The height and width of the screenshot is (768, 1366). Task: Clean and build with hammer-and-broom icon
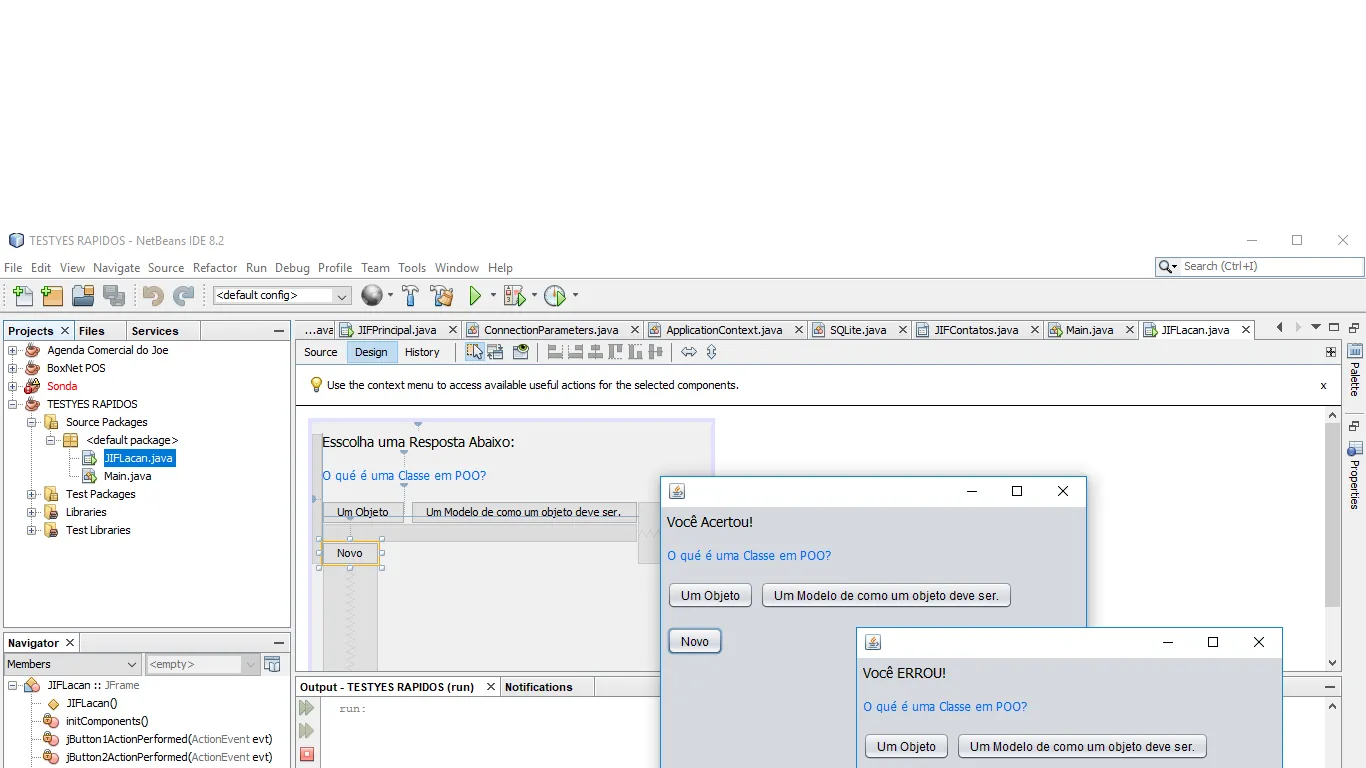pyautogui.click(x=441, y=296)
